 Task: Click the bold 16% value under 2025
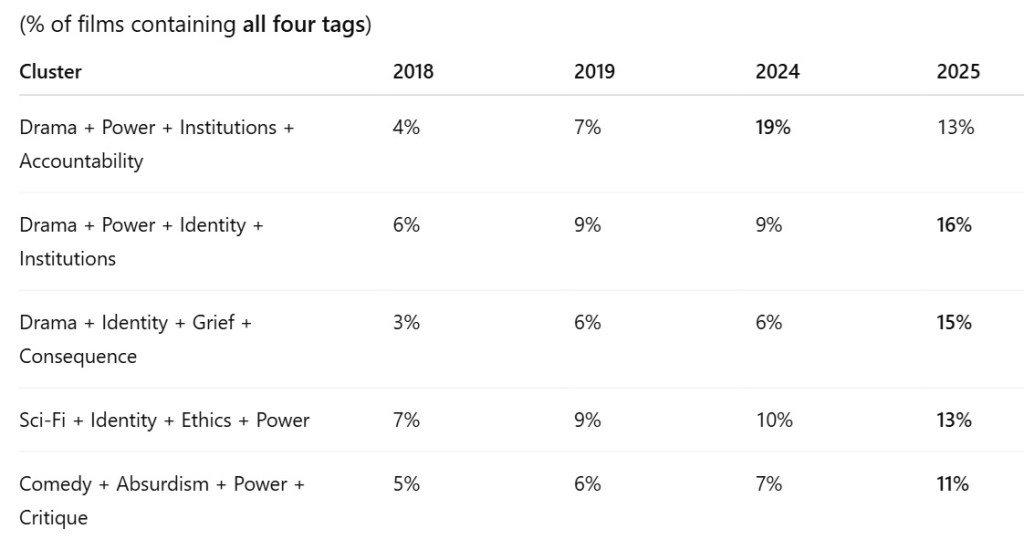point(954,225)
